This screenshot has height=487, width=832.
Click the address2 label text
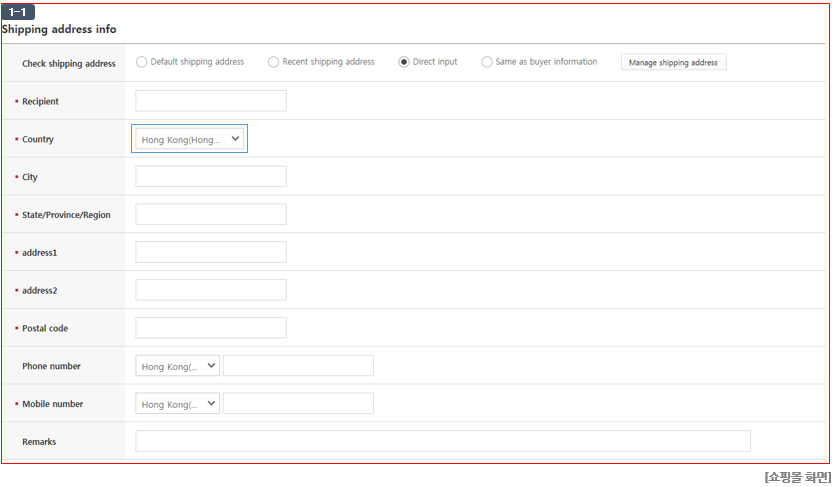coord(39,291)
